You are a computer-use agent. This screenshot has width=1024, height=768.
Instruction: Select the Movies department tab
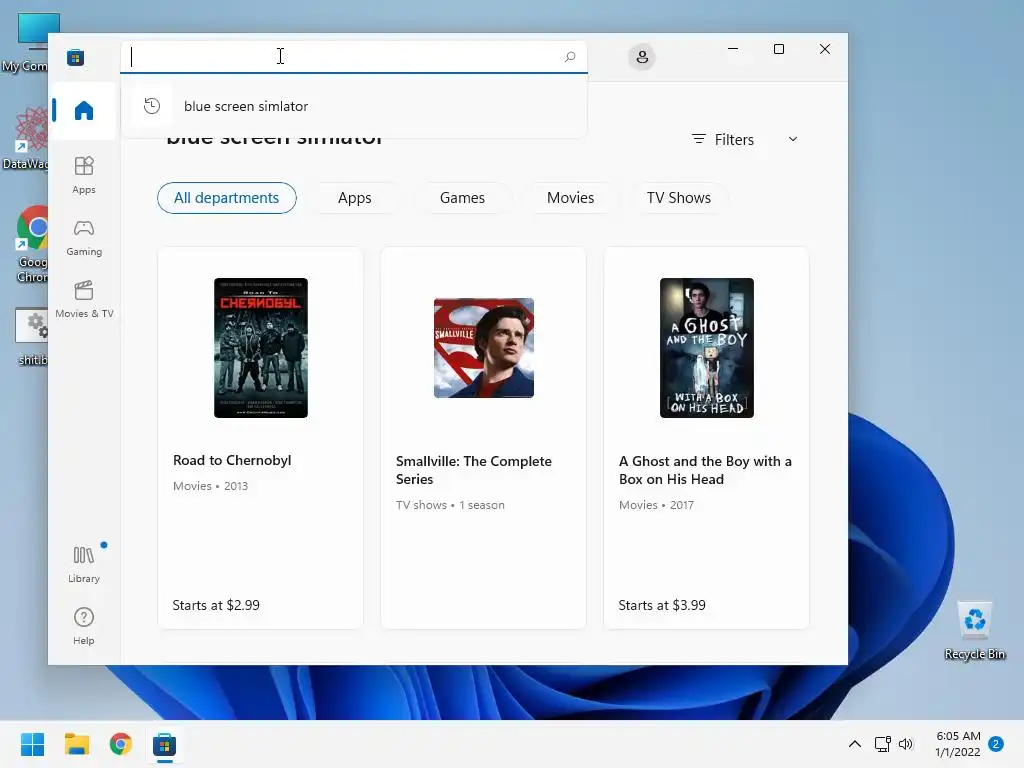570,198
